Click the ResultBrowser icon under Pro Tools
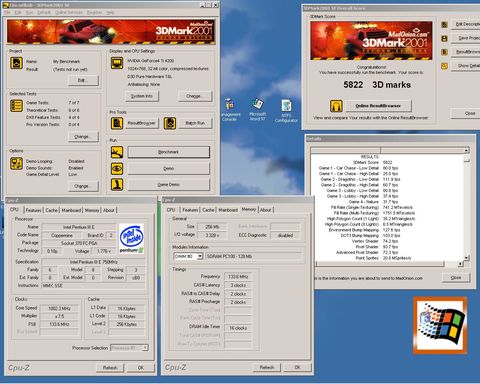Viewport: 480px width, 384px height. tap(117, 123)
